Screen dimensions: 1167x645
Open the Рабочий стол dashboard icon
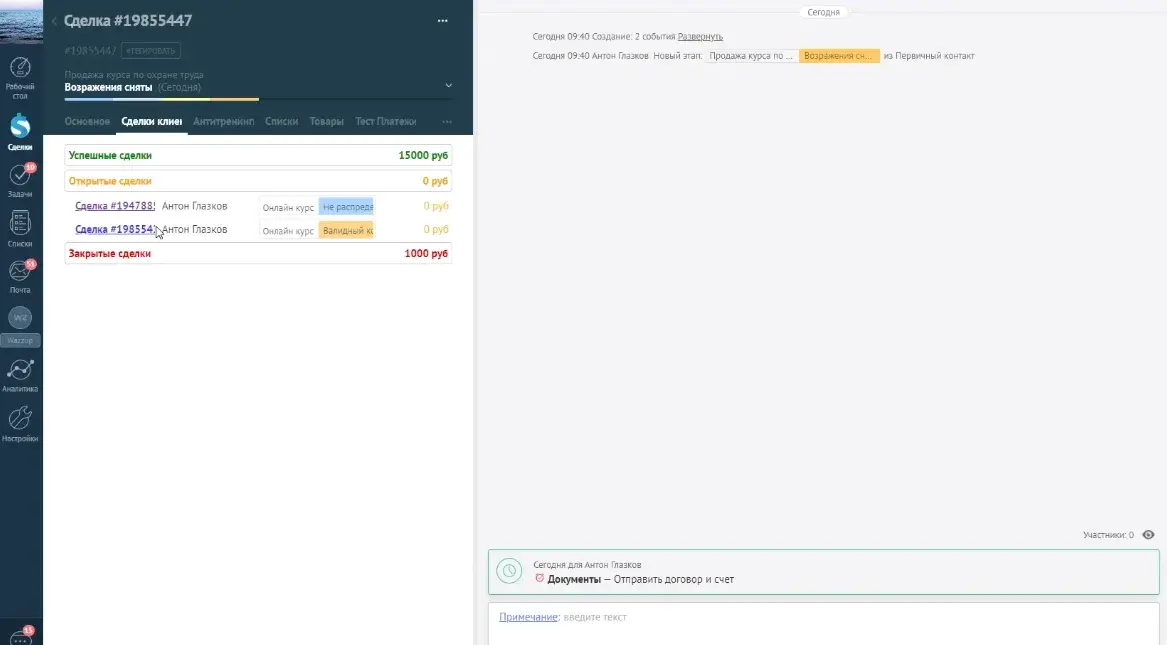click(20, 77)
